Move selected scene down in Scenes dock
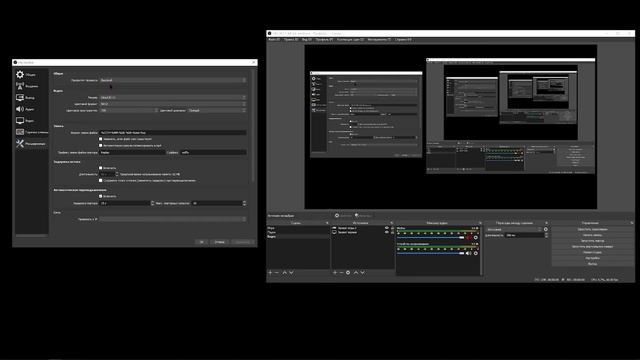The height and width of the screenshot is (360, 640). click(291, 272)
